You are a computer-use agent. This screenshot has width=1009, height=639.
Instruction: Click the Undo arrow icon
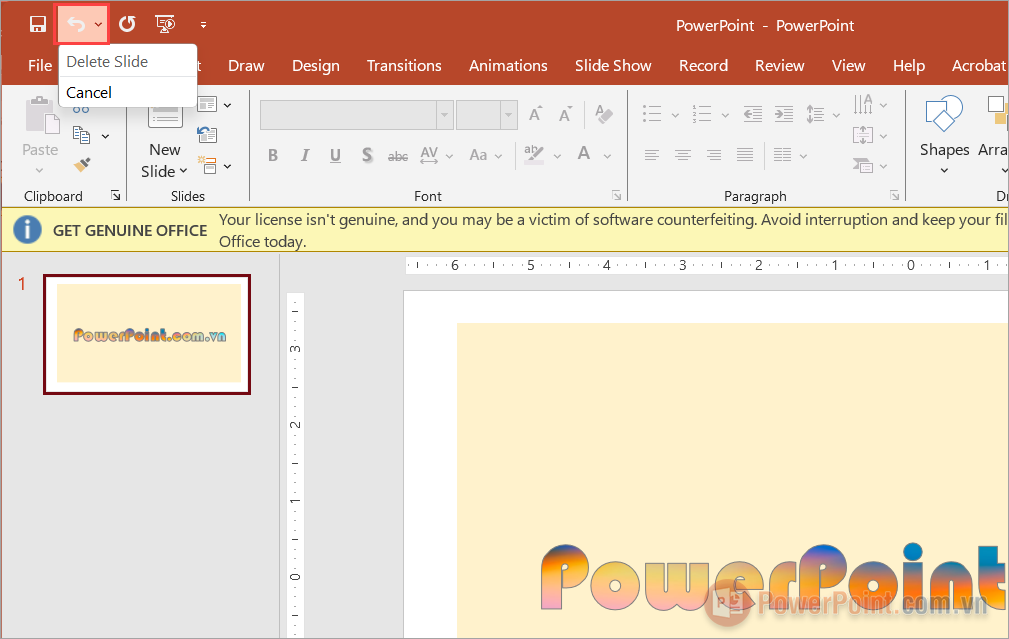pos(76,24)
